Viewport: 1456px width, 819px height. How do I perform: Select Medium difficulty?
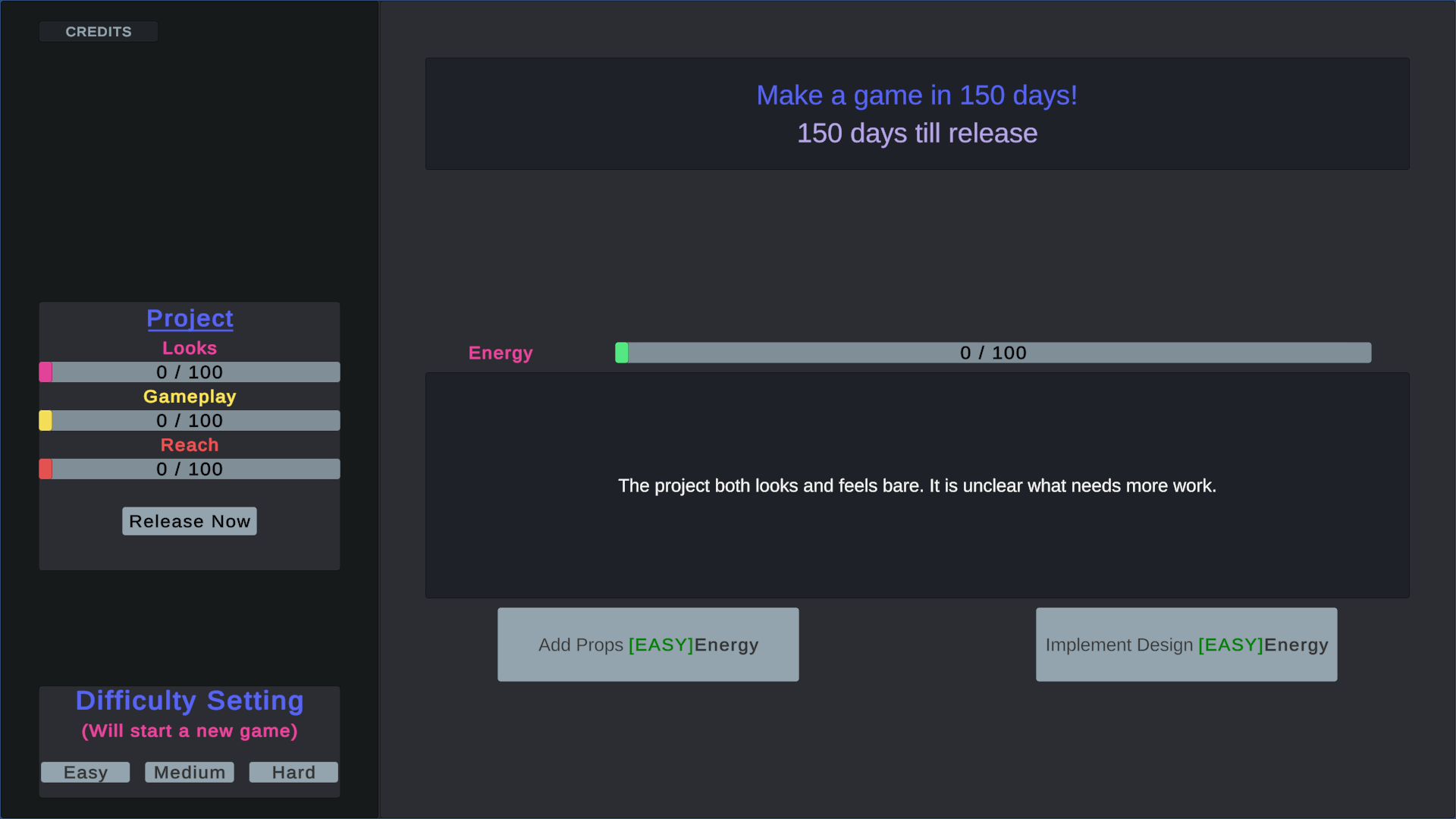pyautogui.click(x=189, y=772)
